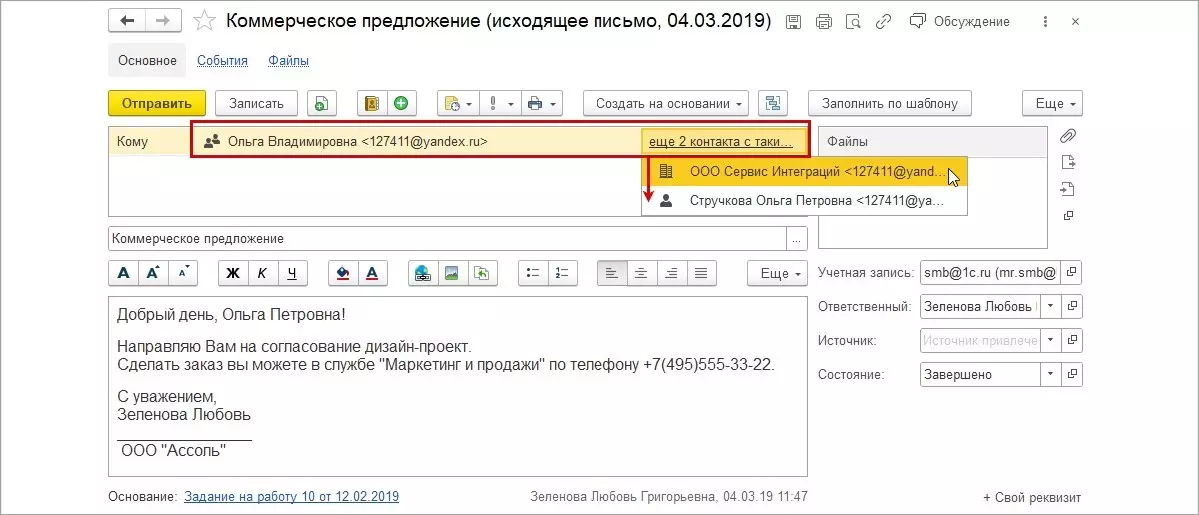
Task: Toggle italic К formatting
Action: click(262, 273)
